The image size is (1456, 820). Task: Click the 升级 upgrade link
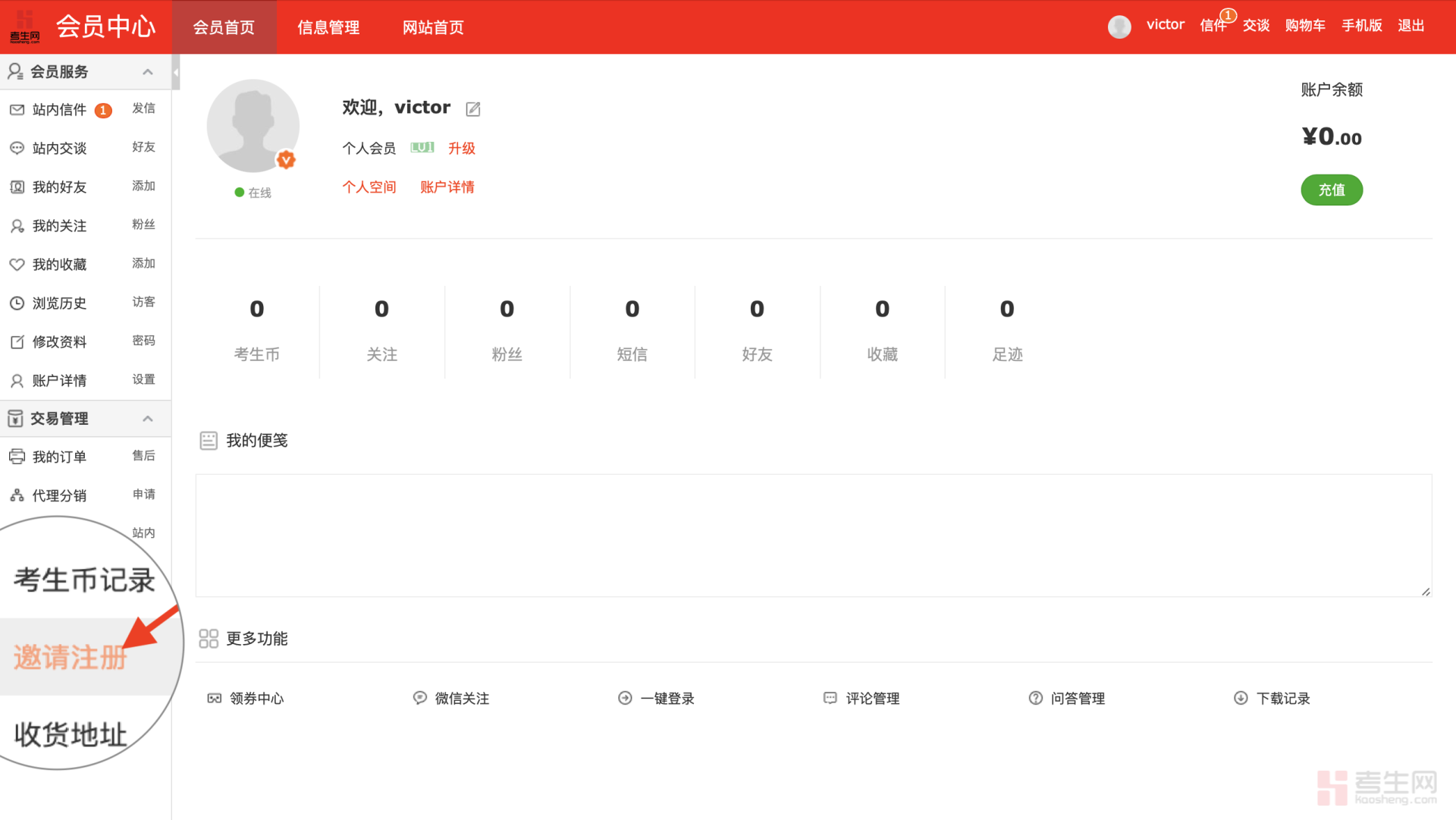pos(461,149)
